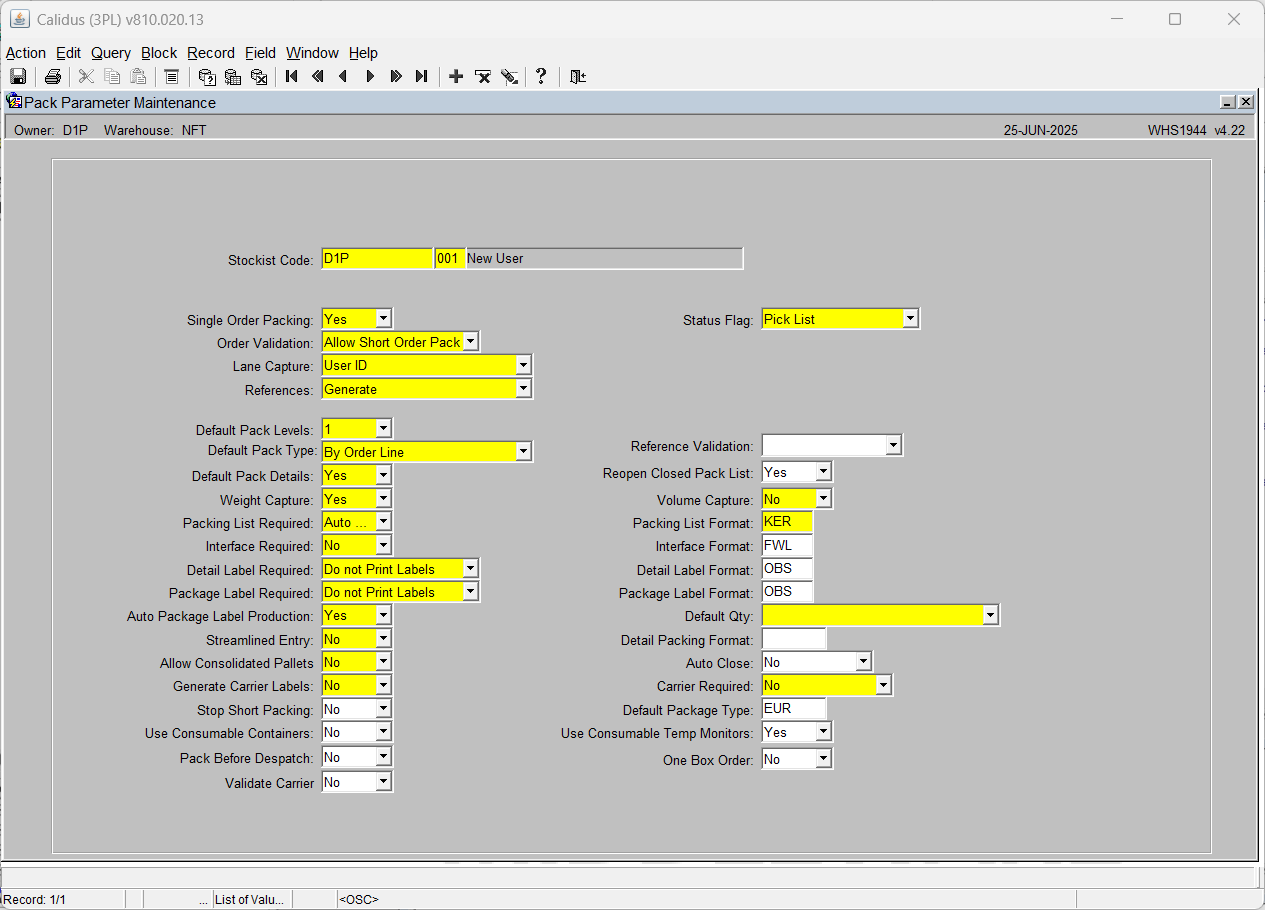
Task: Go to first record using toolbar arrow
Action: tap(292, 77)
